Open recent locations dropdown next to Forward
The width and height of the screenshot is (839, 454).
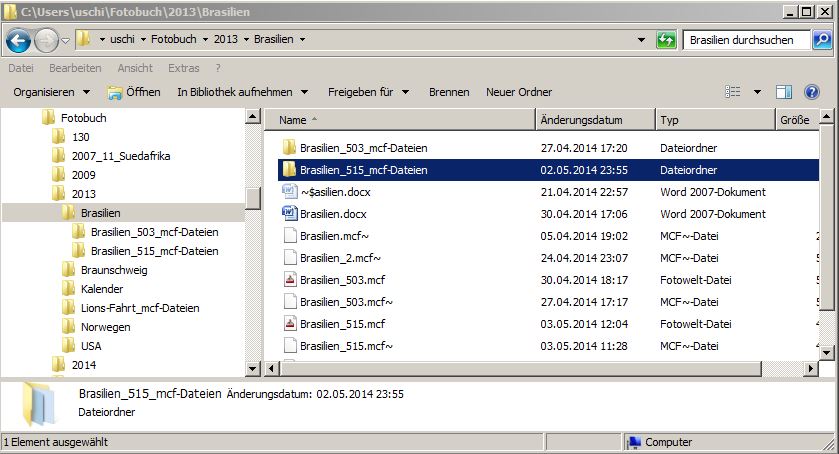(65, 40)
